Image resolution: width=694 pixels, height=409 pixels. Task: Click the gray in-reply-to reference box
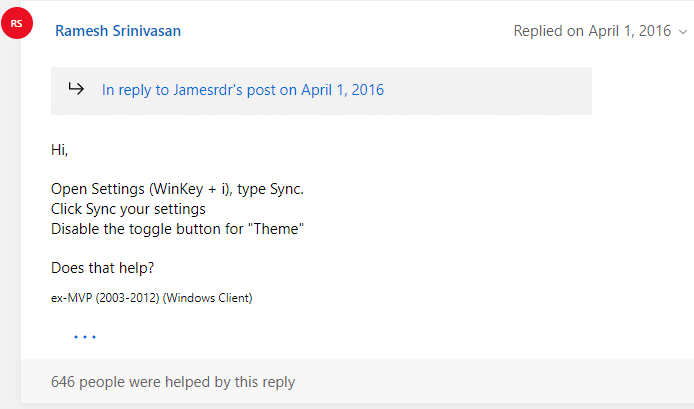click(321, 91)
